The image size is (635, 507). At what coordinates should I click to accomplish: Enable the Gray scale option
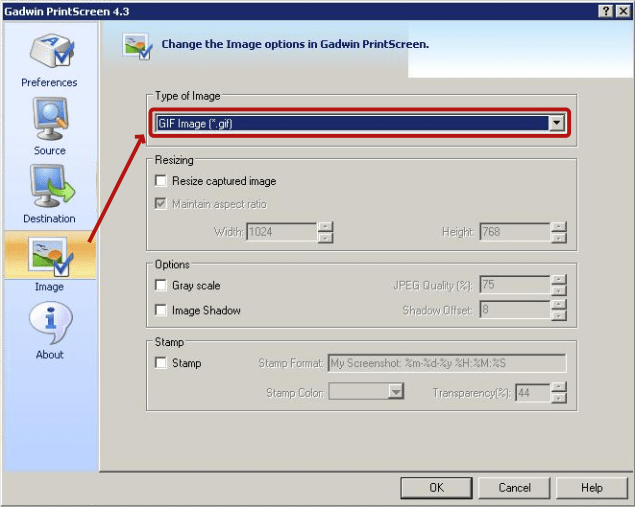[x=161, y=285]
